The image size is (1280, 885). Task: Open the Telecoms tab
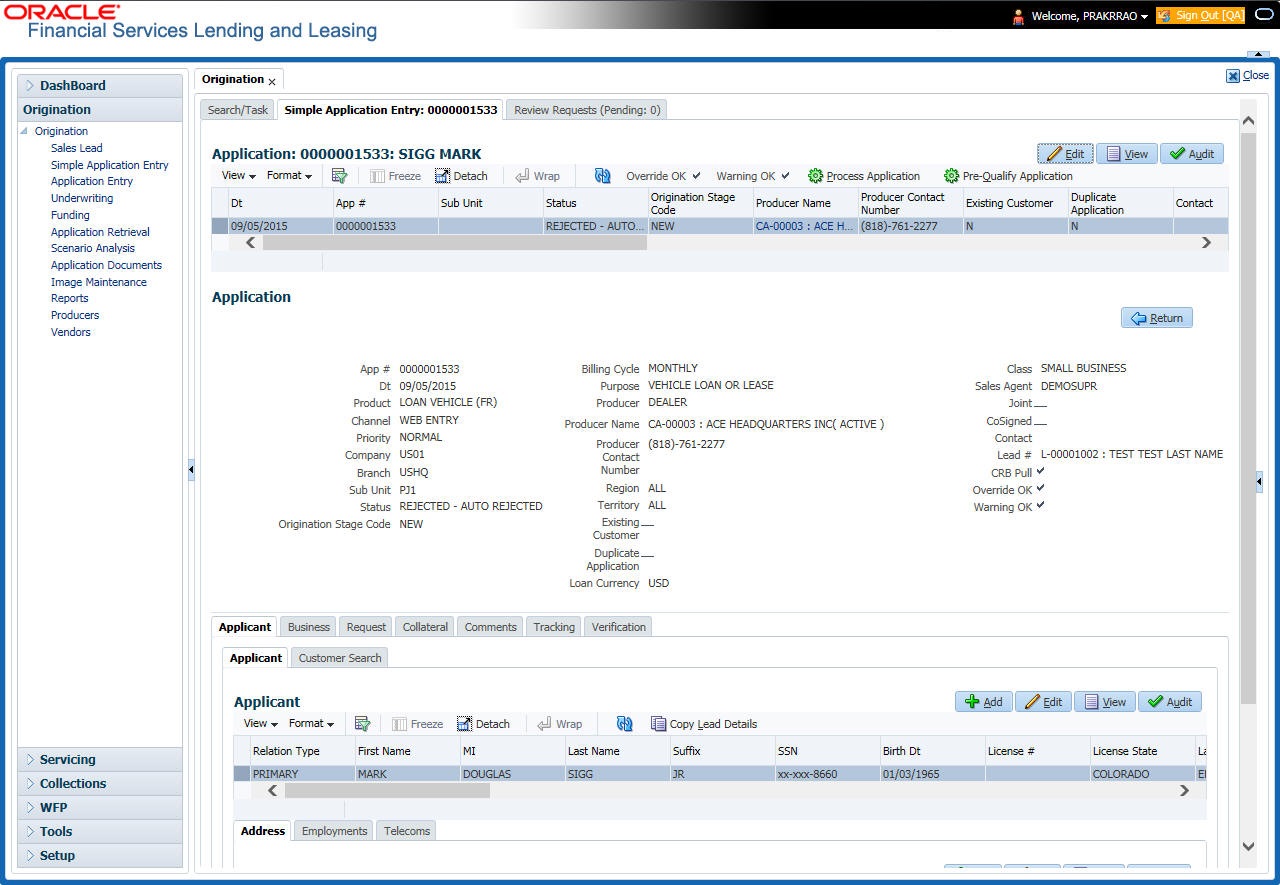407,831
